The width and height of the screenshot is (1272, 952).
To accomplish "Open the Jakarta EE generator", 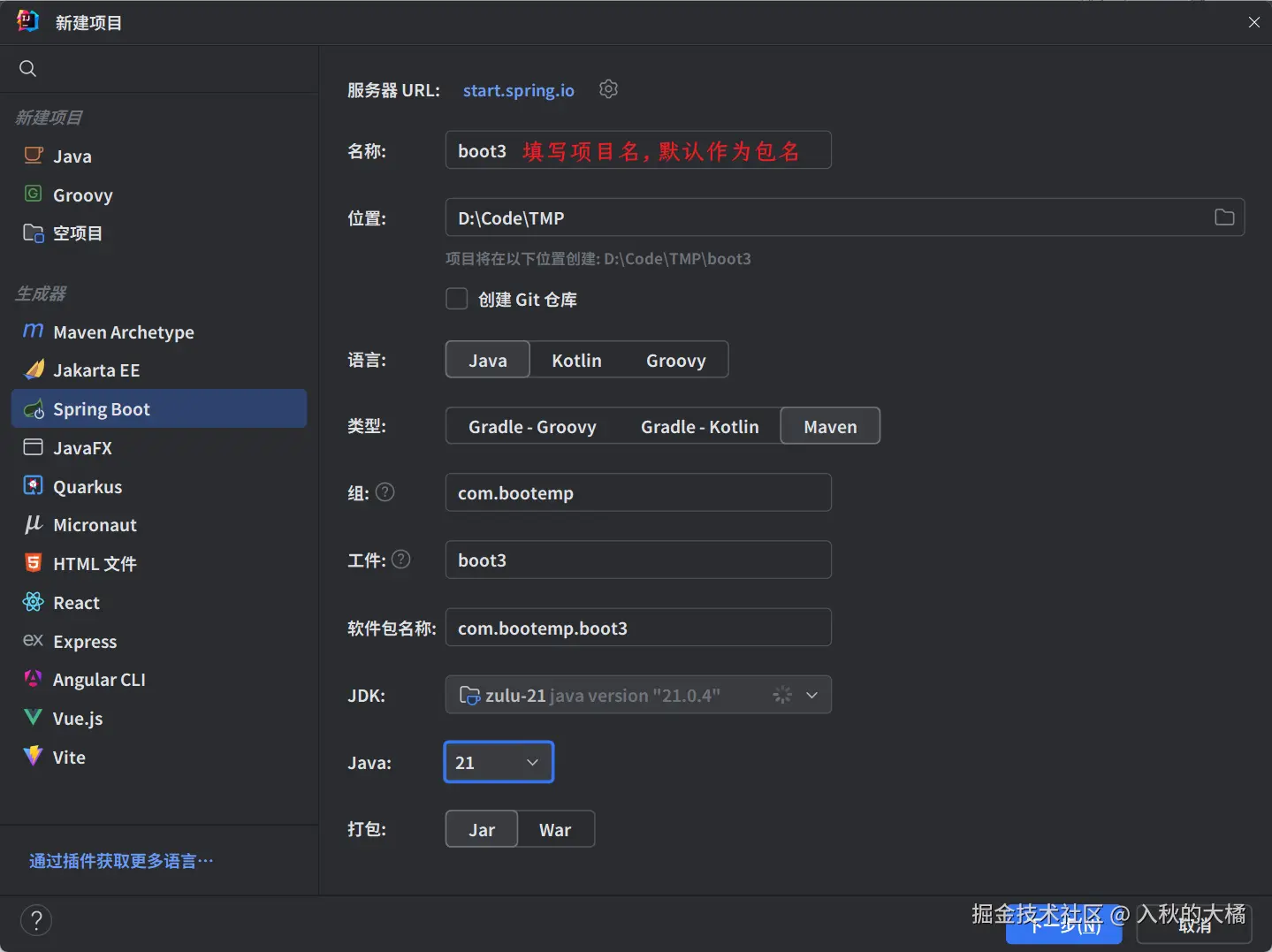I will (x=97, y=369).
